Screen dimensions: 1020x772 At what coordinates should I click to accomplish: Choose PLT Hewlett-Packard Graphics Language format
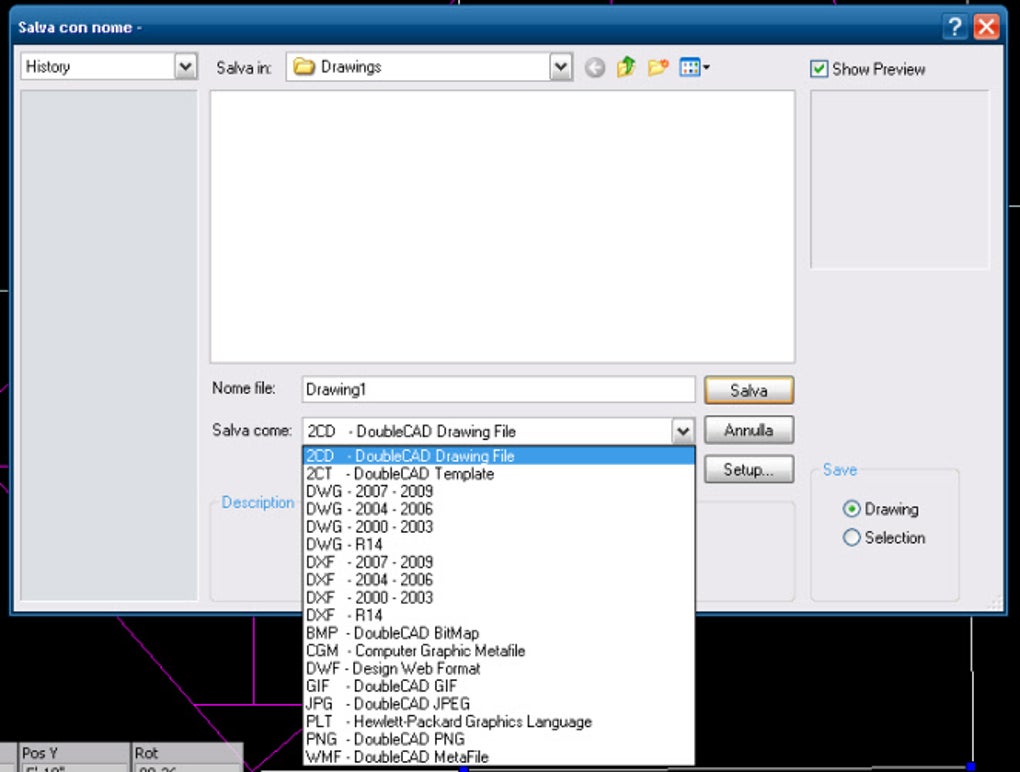click(499, 721)
